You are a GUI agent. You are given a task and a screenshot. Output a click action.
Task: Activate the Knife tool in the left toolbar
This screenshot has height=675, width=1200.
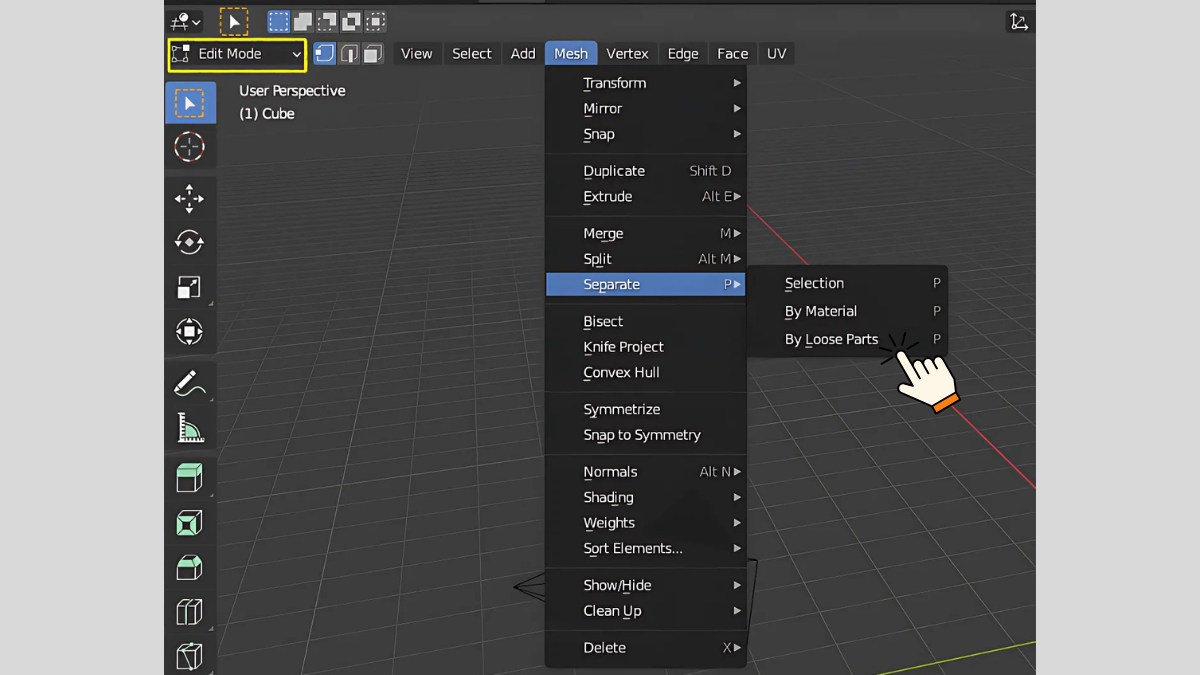pyautogui.click(x=190, y=655)
